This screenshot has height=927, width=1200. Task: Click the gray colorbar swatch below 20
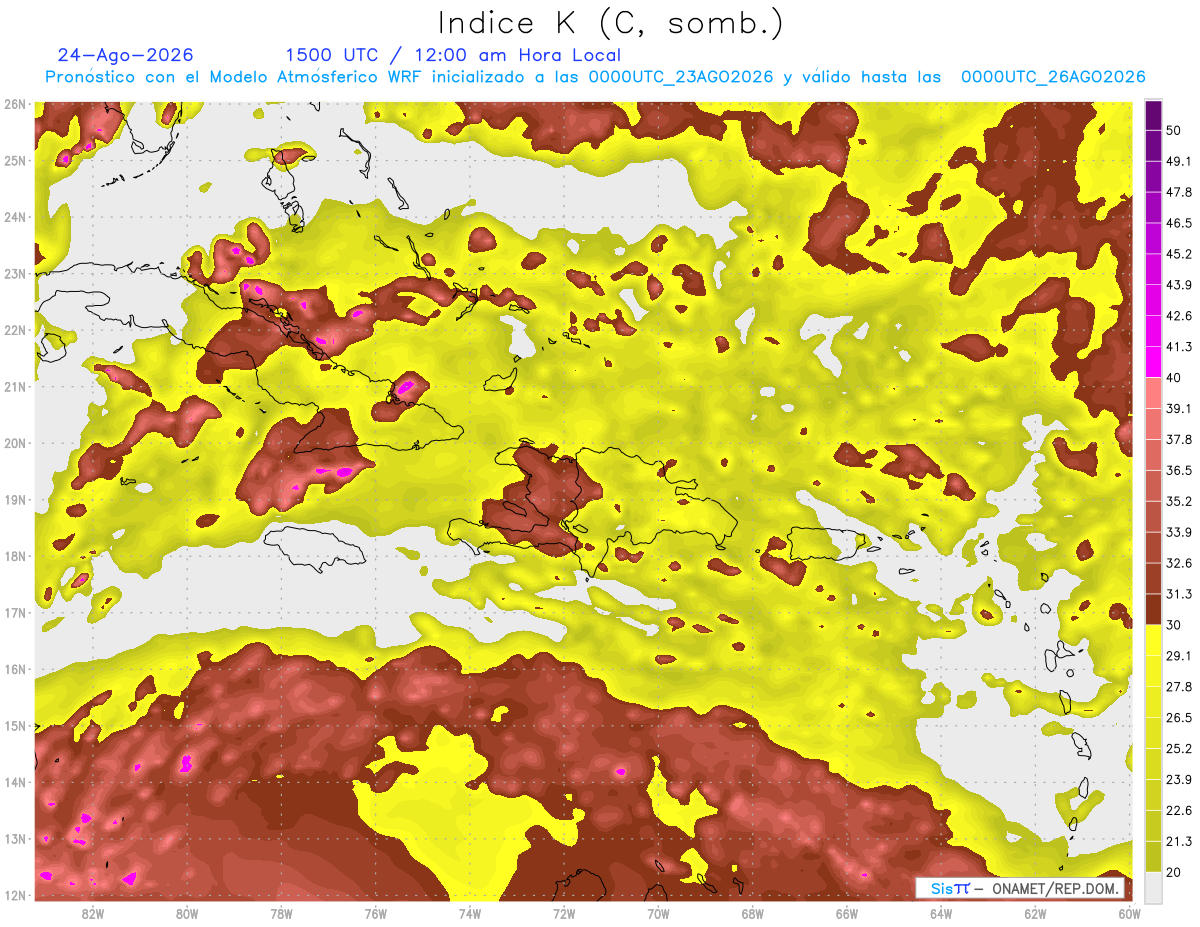tap(1153, 887)
